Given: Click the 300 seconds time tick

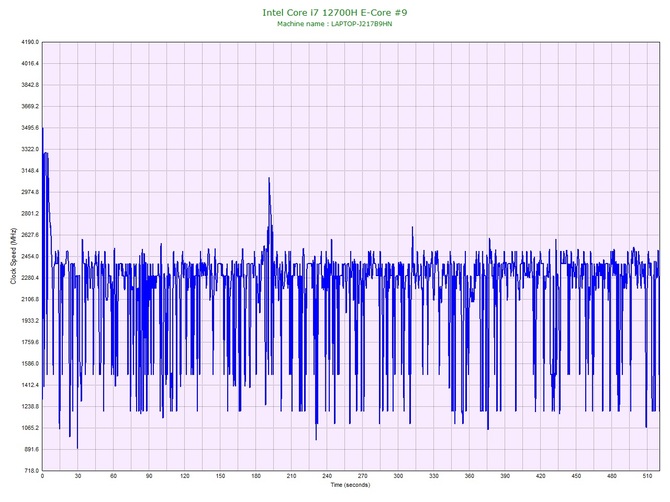Looking at the screenshot, I should pos(398,476).
